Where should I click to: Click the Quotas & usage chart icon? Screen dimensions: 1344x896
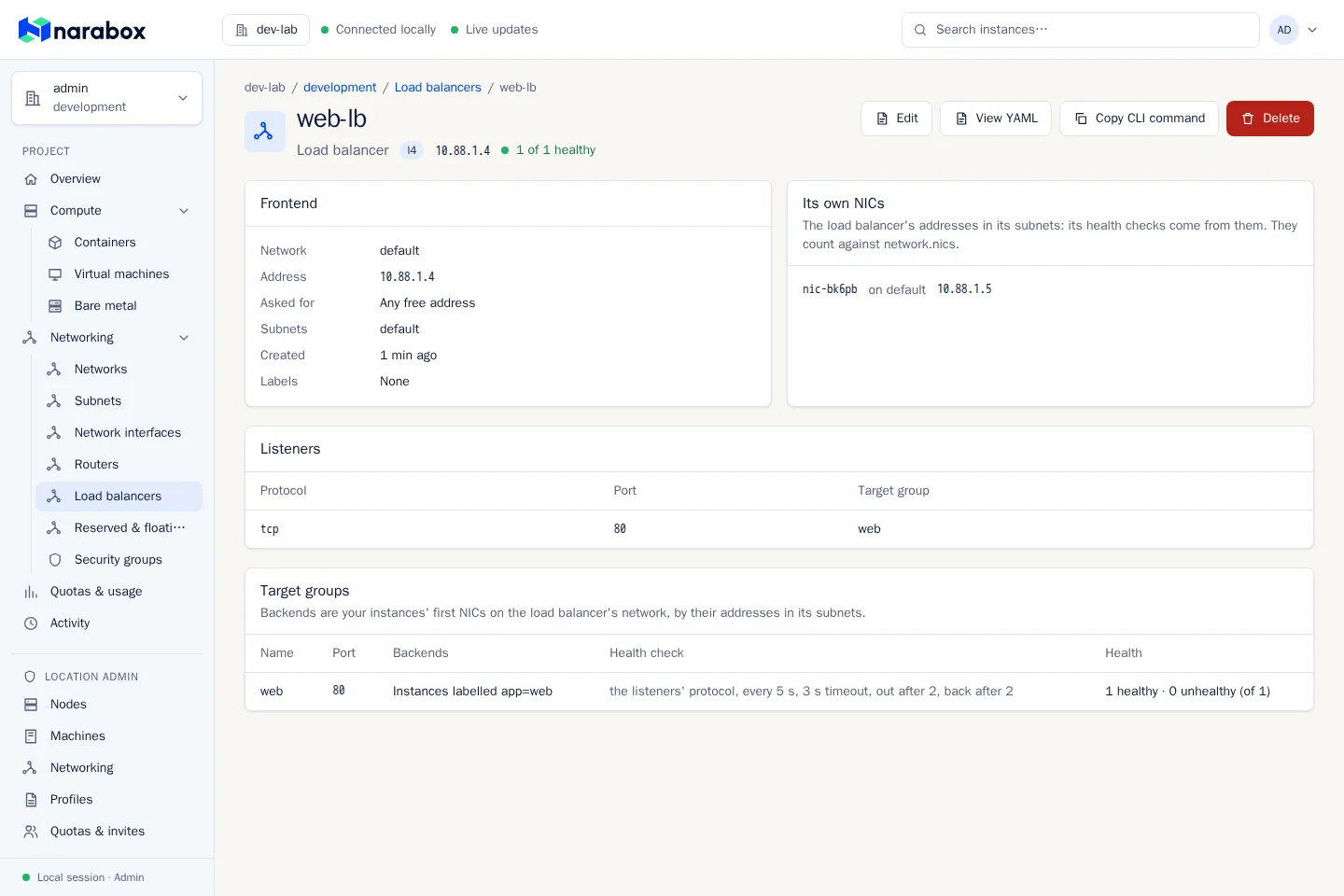tap(31, 592)
